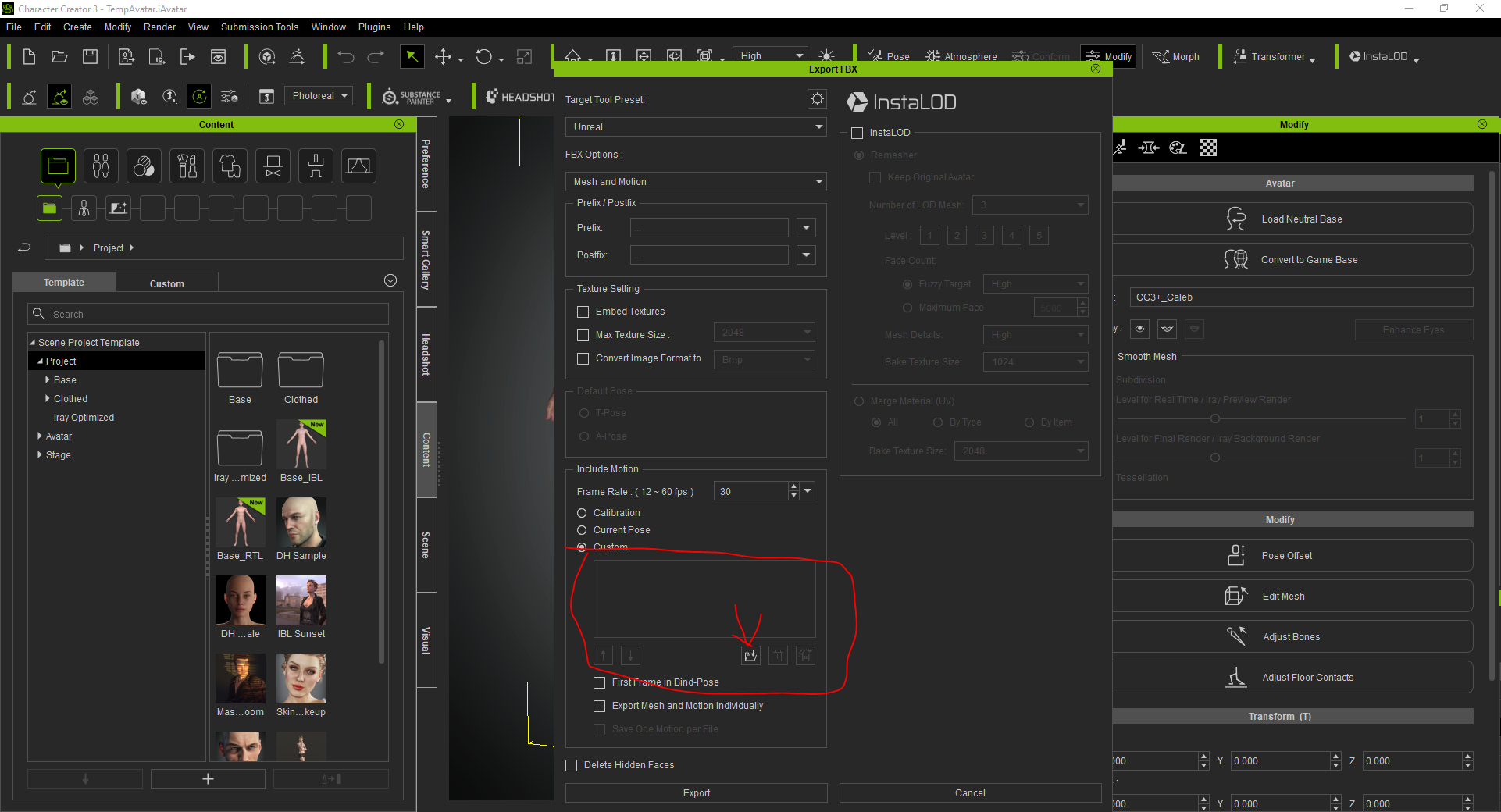Image resolution: width=1501 pixels, height=812 pixels.
Task: Click the Load Neutral Base button
Action: tap(1293, 219)
